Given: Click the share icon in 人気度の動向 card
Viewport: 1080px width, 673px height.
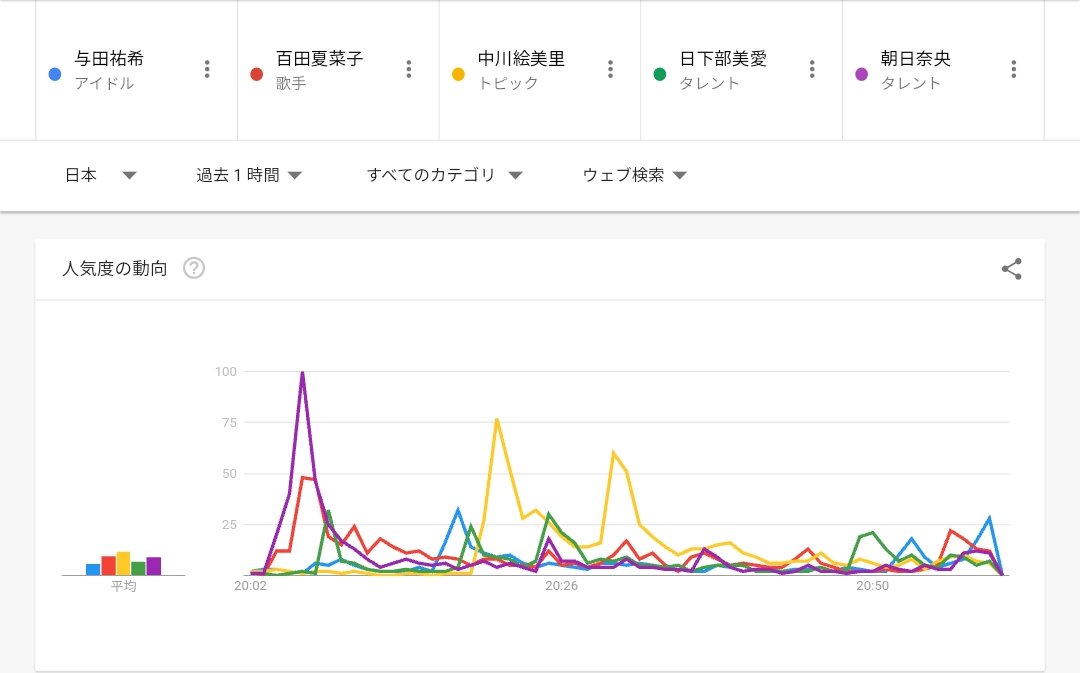Looking at the screenshot, I should coord(1011,269).
